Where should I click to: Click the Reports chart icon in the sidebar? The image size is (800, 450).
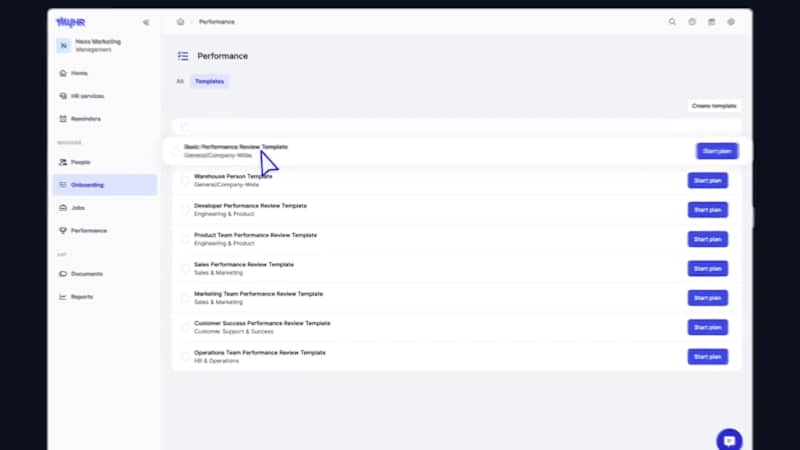tap(63, 297)
